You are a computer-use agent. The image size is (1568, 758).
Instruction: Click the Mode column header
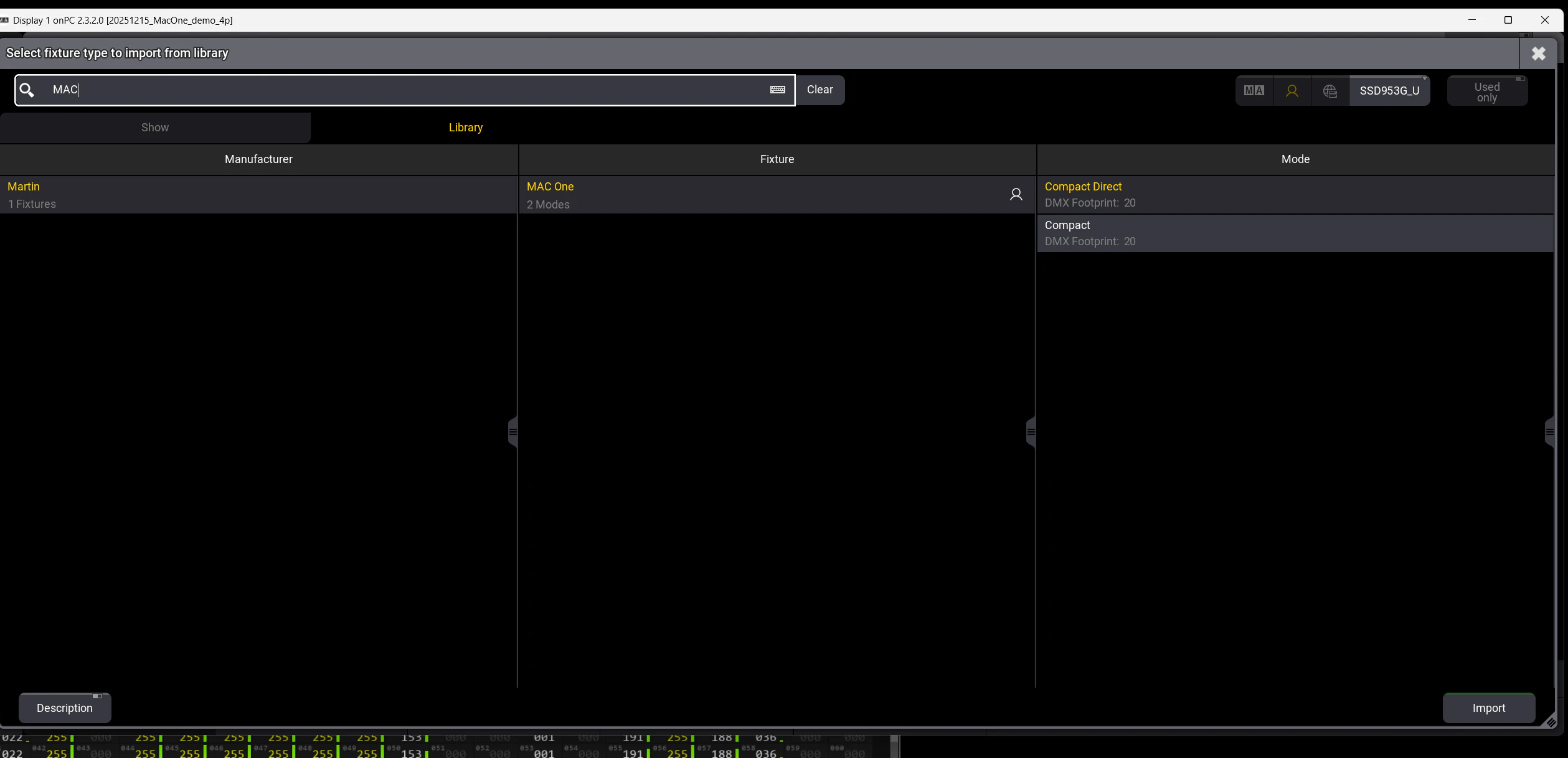(x=1295, y=159)
